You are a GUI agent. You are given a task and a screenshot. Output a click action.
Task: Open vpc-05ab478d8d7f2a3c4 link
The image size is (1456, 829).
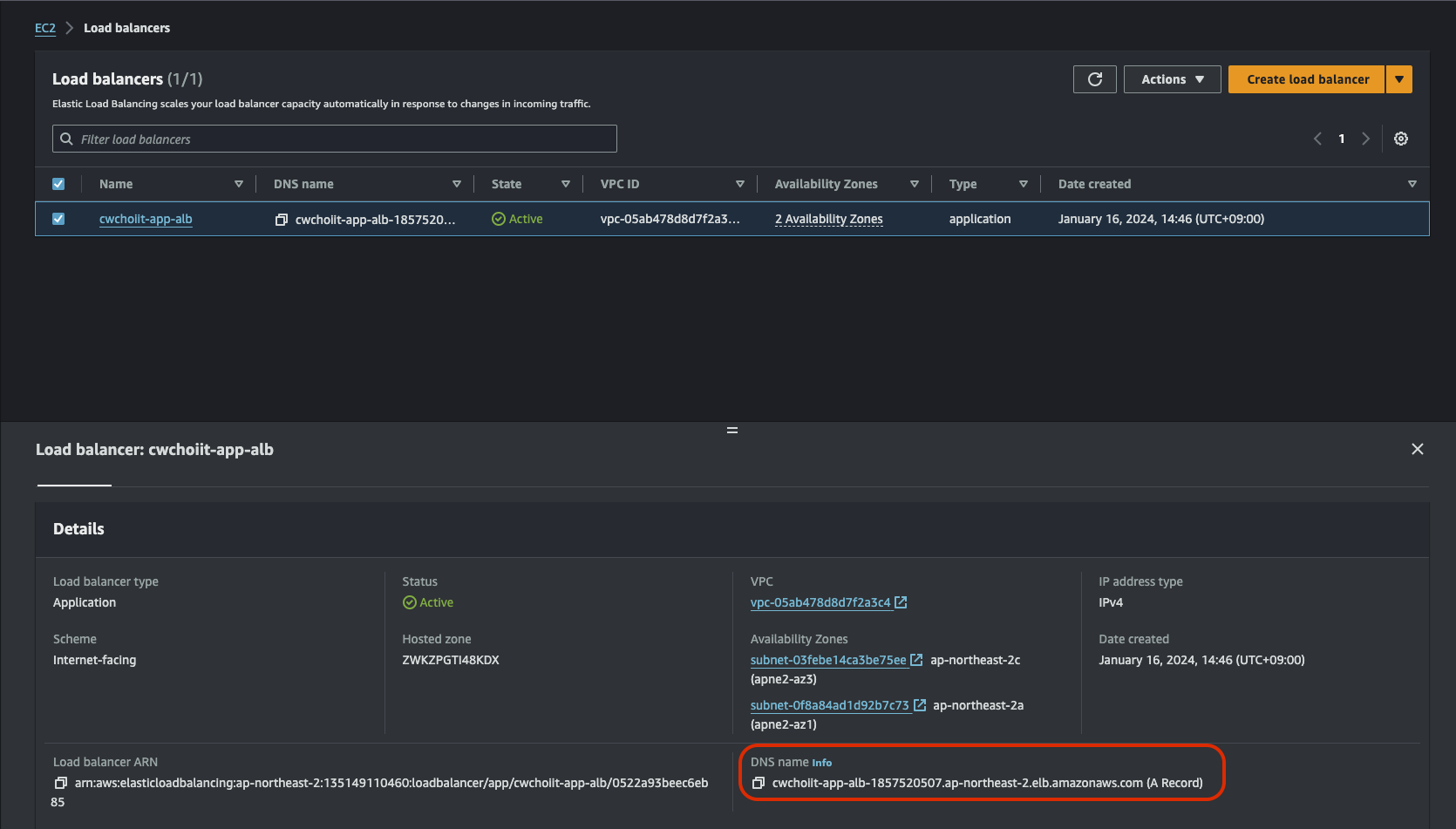[x=820, y=602]
